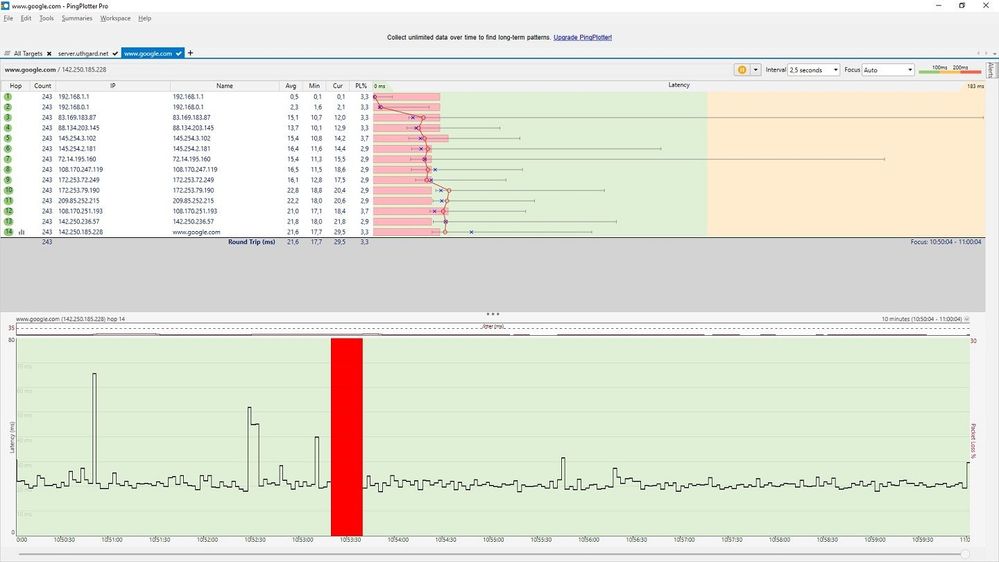Switch to the server.uthgard.net tab
Screen dimensions: 999x562
(83, 54)
